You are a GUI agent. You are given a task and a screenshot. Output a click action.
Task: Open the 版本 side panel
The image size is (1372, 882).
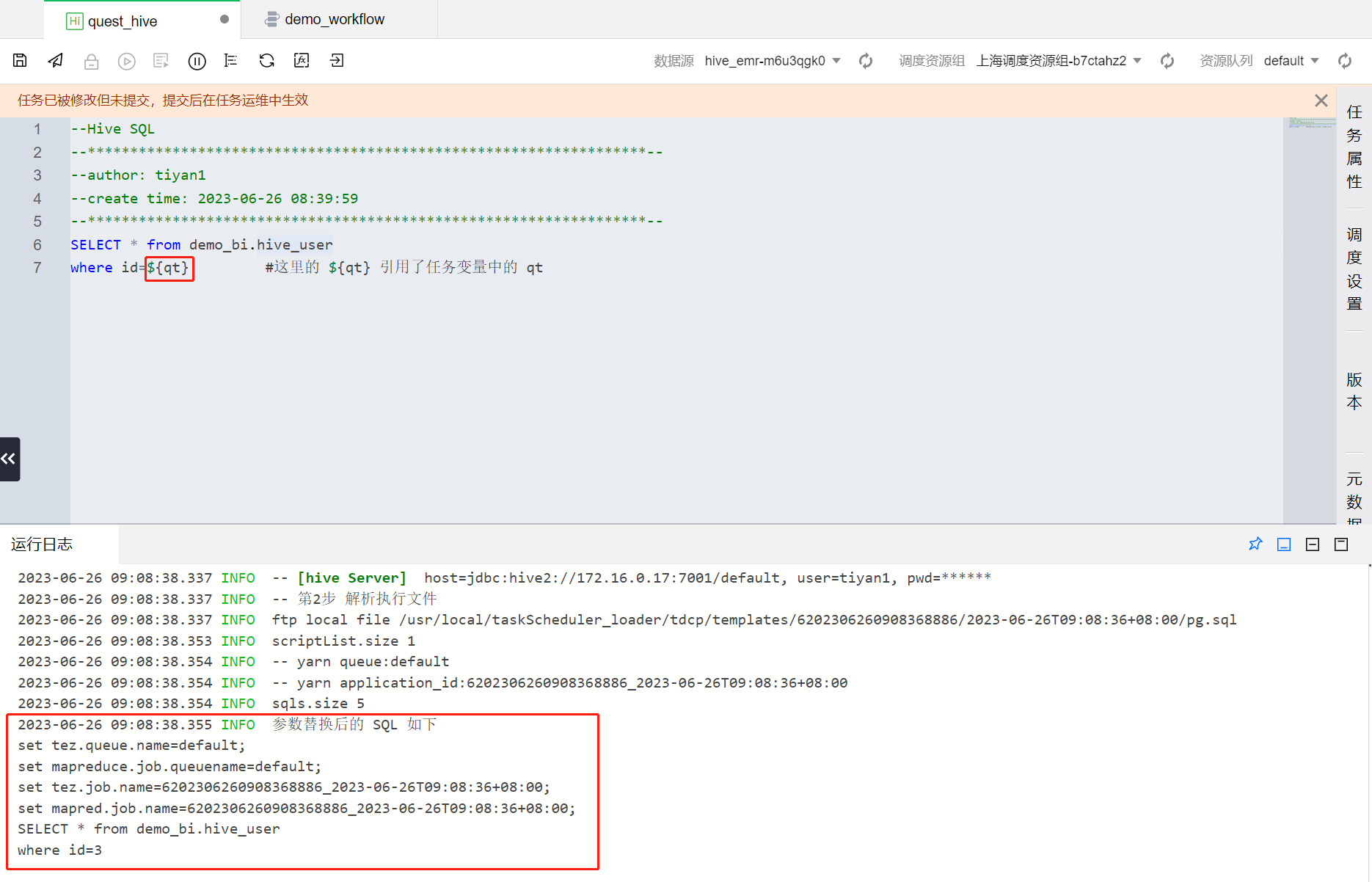[1354, 391]
